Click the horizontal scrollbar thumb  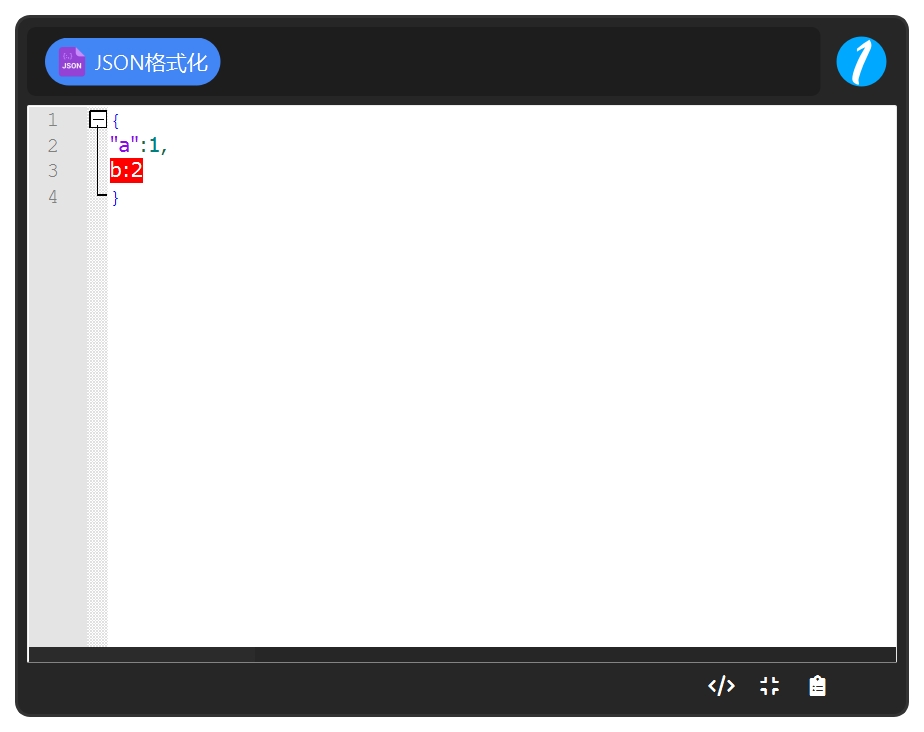point(142,654)
